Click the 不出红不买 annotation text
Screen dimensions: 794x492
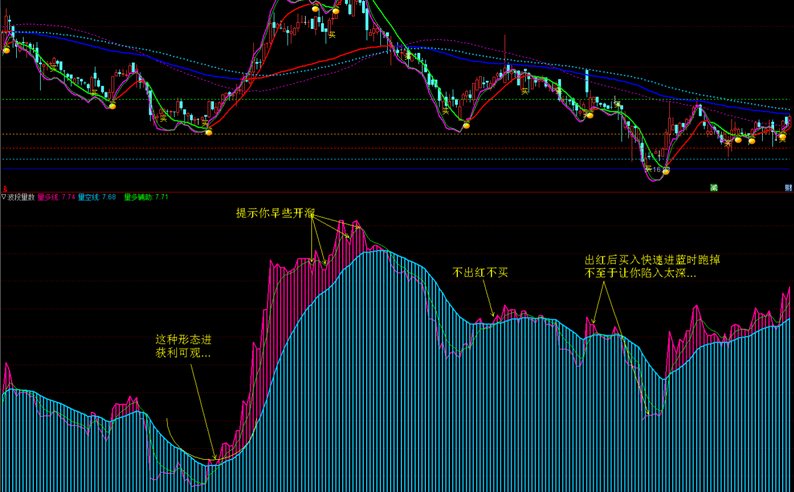pos(480,273)
